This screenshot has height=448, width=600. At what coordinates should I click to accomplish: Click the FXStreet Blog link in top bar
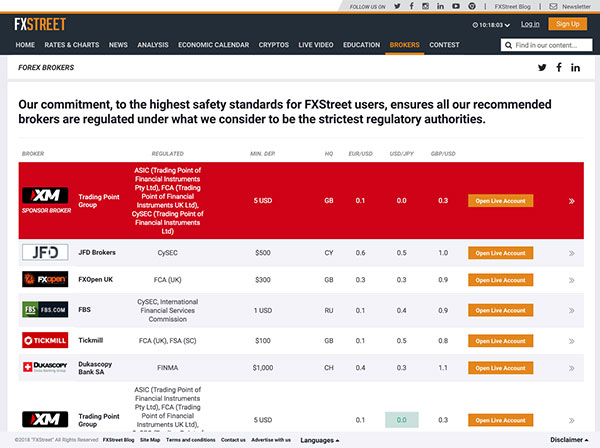(512, 7)
